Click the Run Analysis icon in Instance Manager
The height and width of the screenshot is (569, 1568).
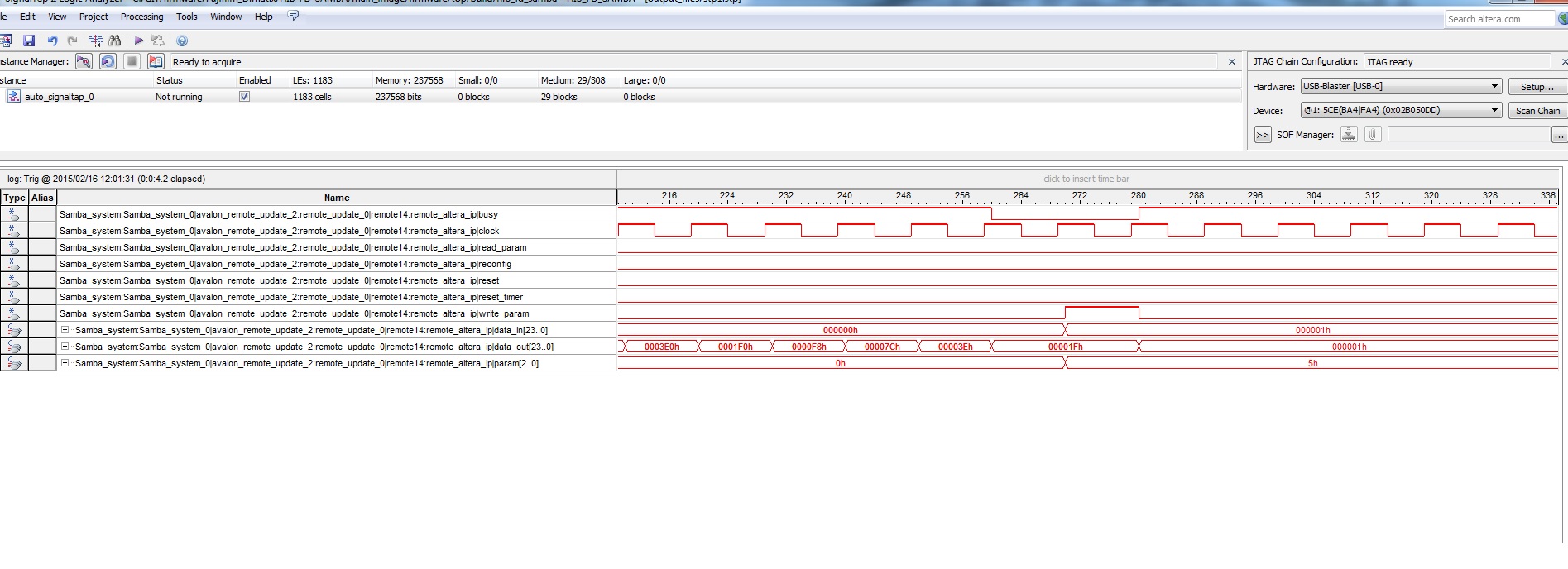(84, 61)
